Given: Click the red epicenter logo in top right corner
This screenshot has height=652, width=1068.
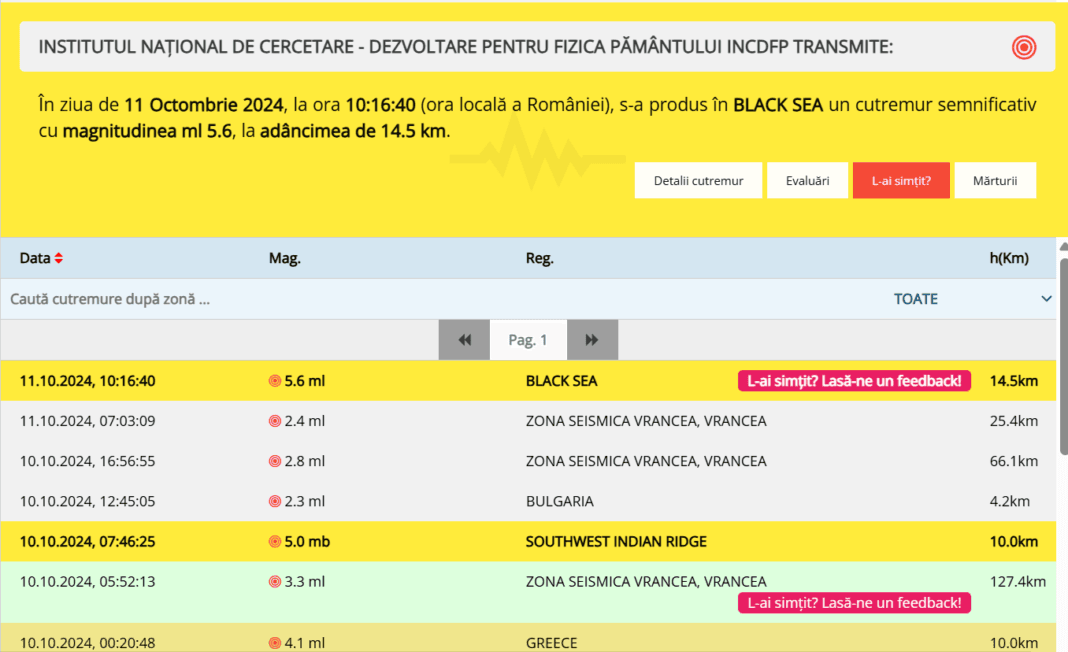Looking at the screenshot, I should pos(1022,46).
